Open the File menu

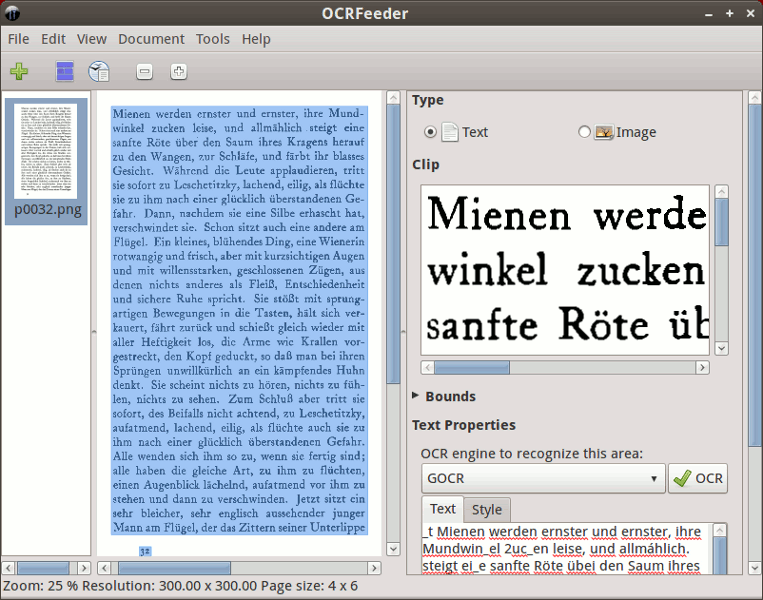(18, 39)
